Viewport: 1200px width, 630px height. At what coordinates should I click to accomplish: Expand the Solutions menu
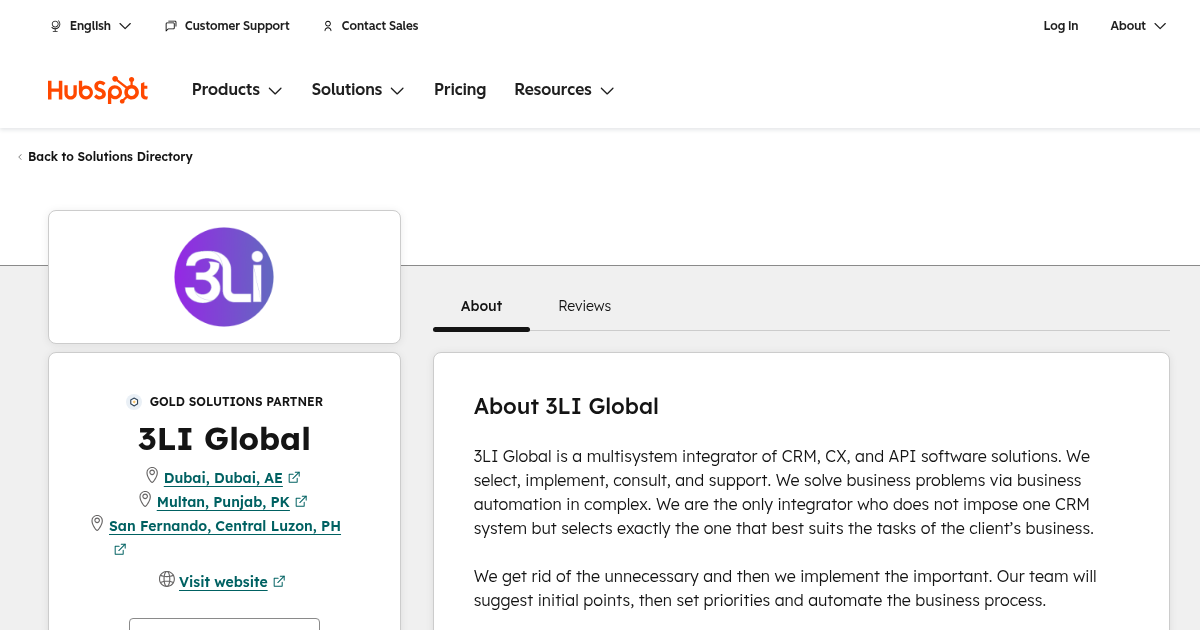pyautogui.click(x=358, y=90)
